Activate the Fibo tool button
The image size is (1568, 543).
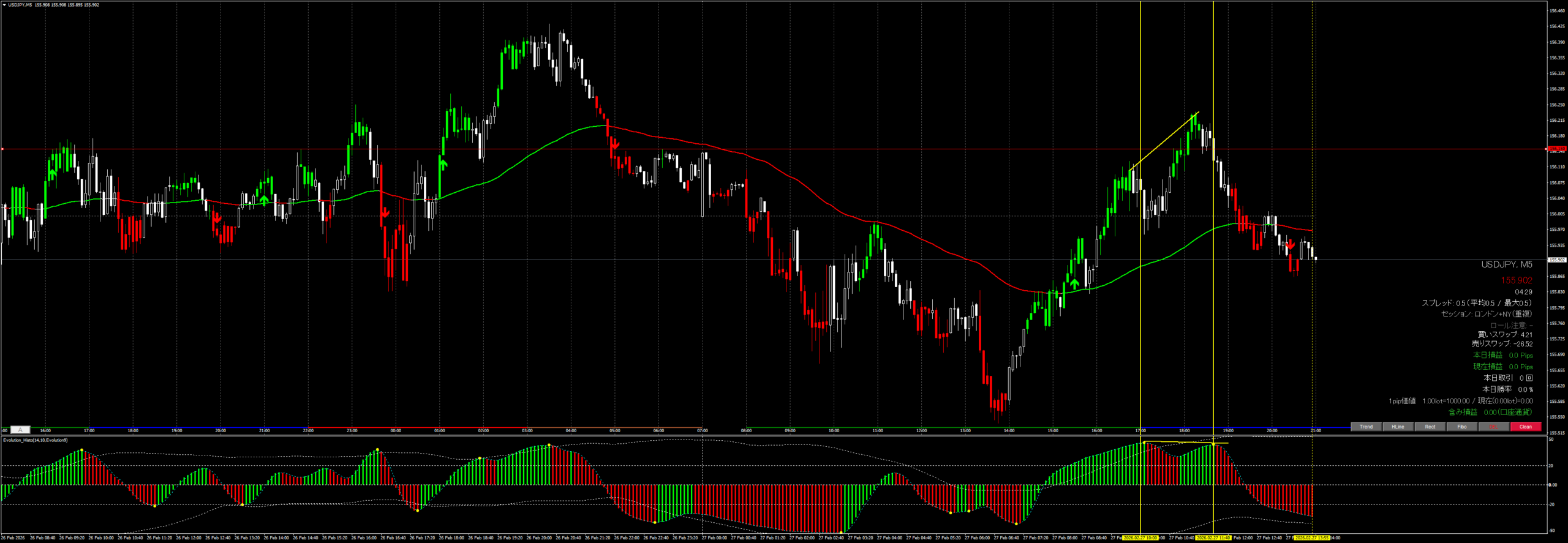point(1461,427)
